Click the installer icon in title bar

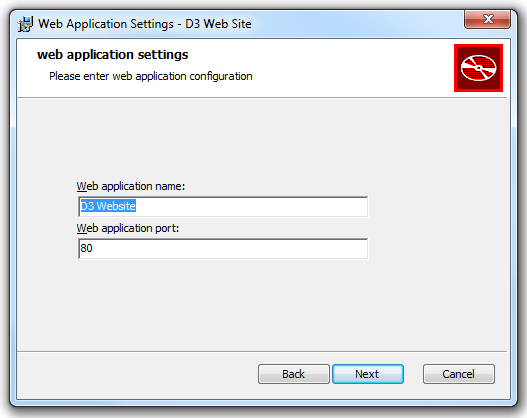[25, 24]
